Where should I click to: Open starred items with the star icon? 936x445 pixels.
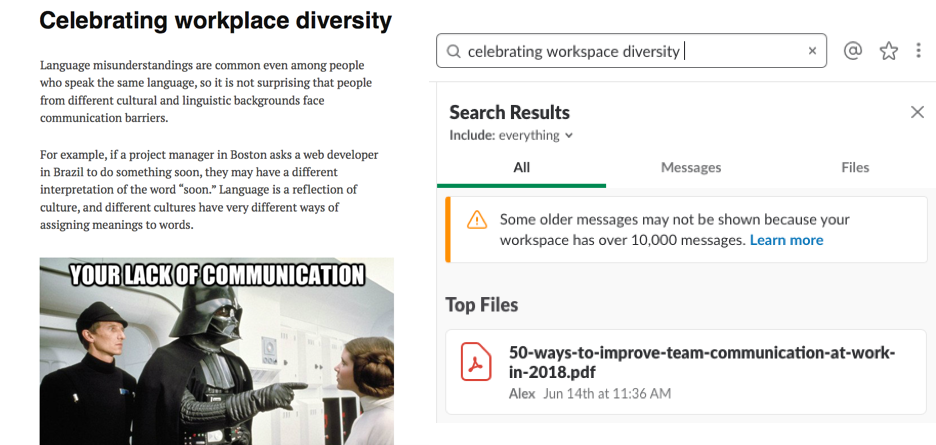coord(888,51)
